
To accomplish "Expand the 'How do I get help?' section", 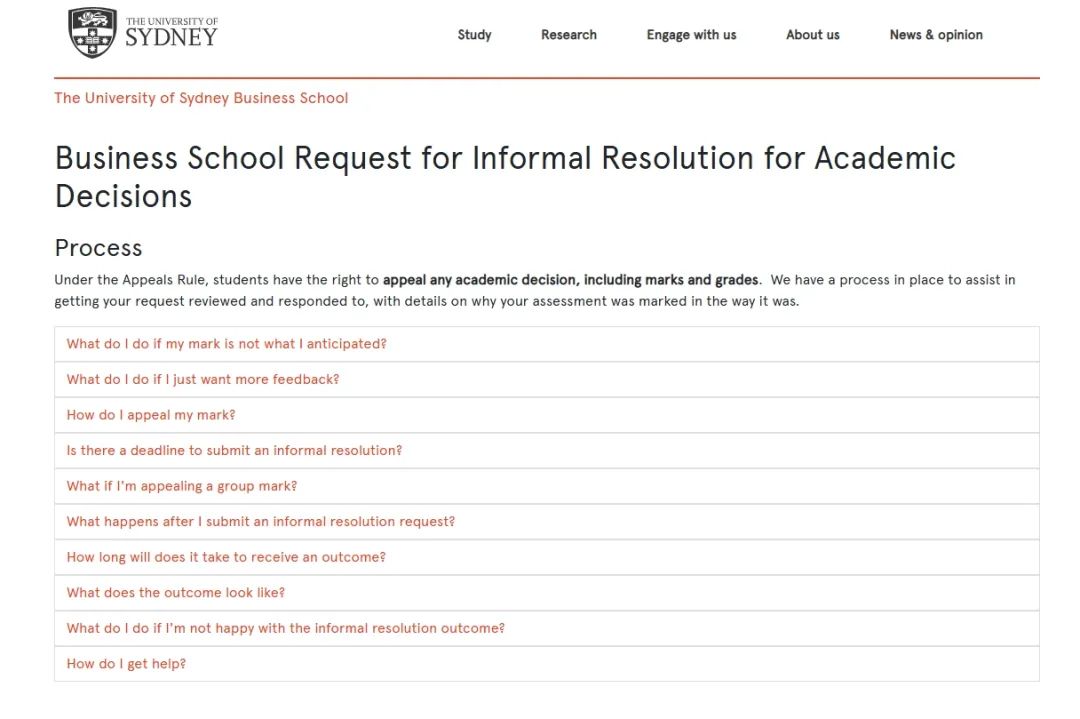I will pyautogui.click(x=547, y=664).
